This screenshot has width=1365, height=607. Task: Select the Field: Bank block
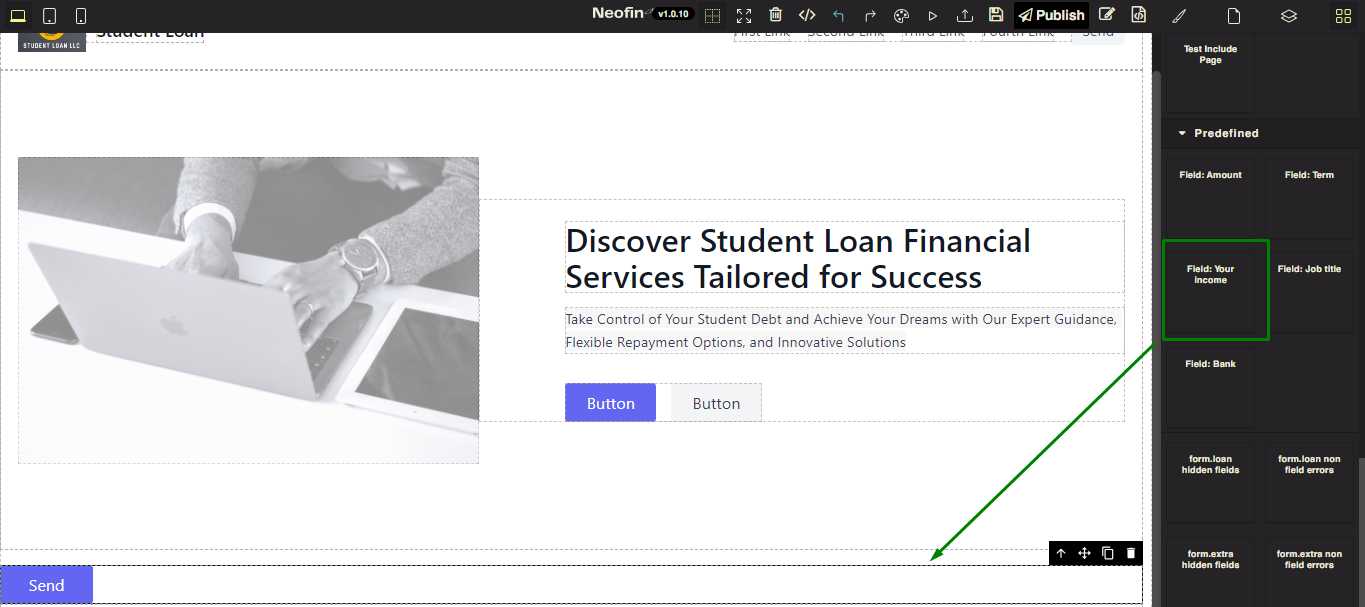[1210, 388]
